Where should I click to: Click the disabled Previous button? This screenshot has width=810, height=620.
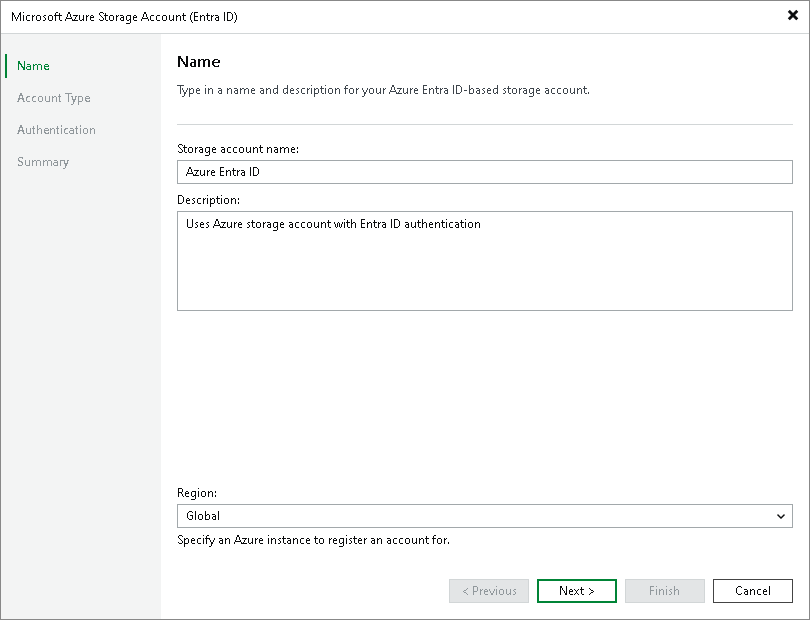pyautogui.click(x=489, y=591)
